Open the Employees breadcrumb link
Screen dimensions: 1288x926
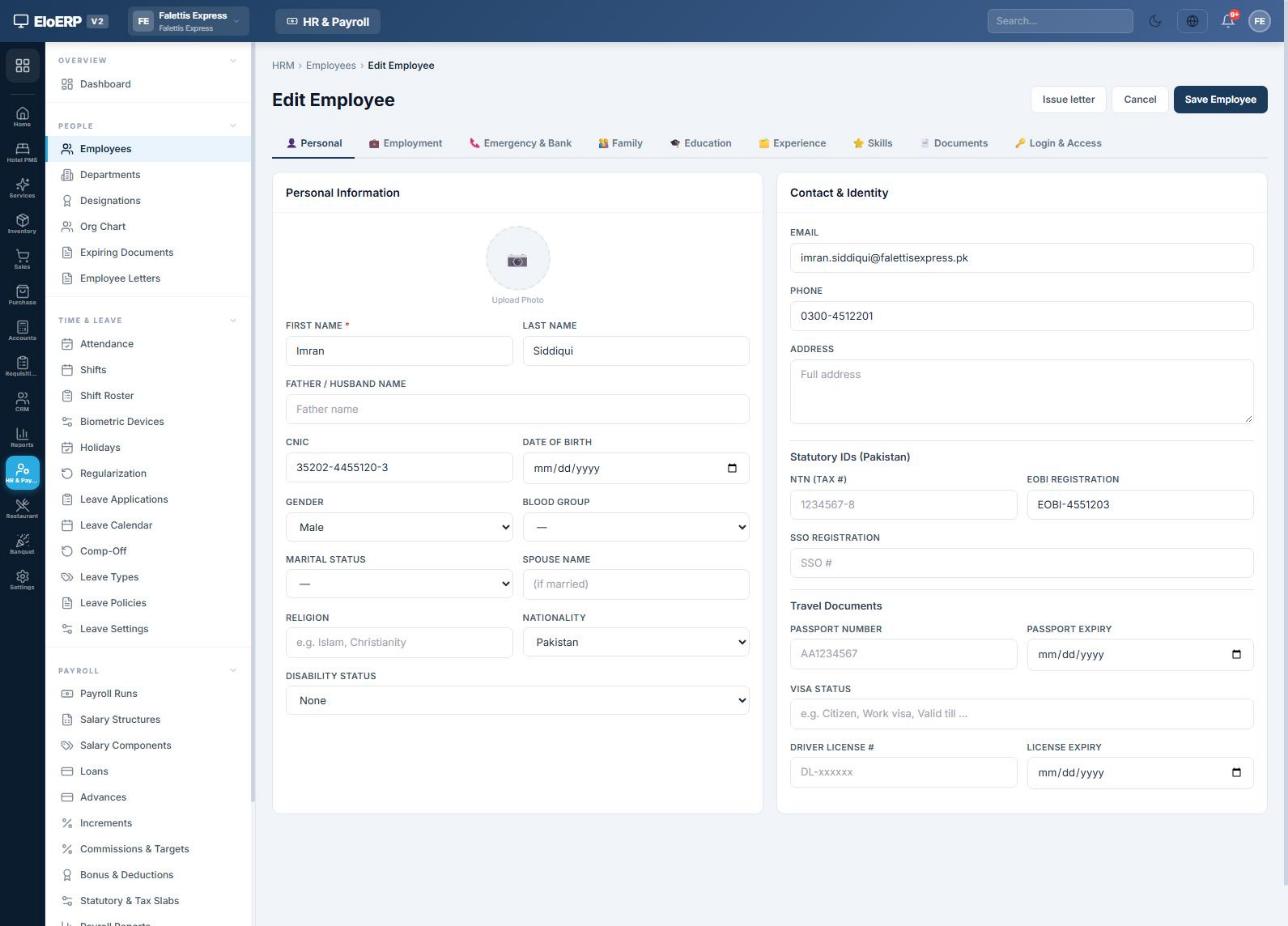[x=331, y=65]
